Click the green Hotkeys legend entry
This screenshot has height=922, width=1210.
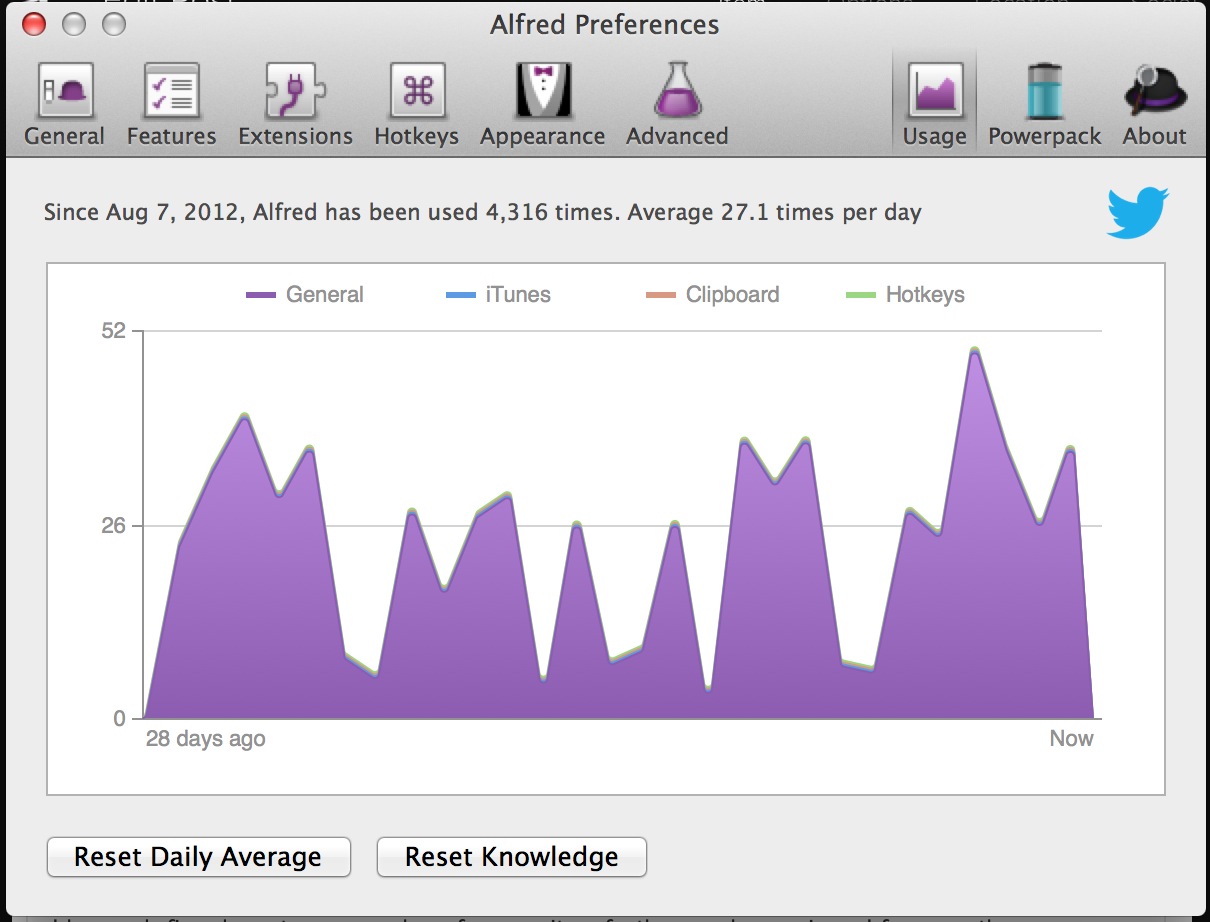905,295
